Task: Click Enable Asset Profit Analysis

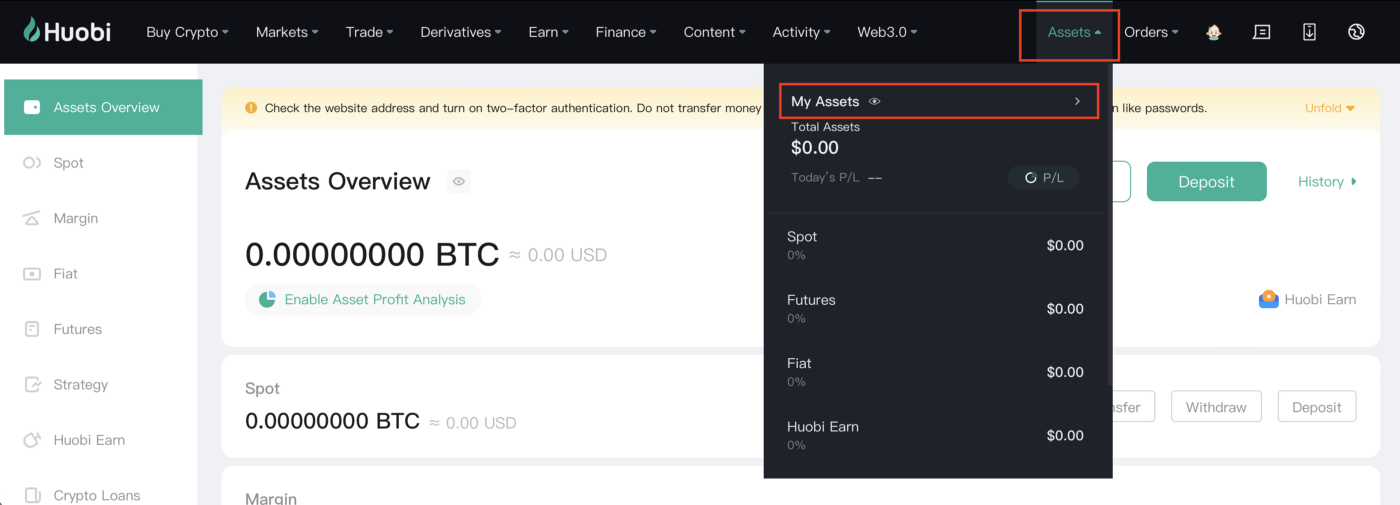Action: (363, 299)
